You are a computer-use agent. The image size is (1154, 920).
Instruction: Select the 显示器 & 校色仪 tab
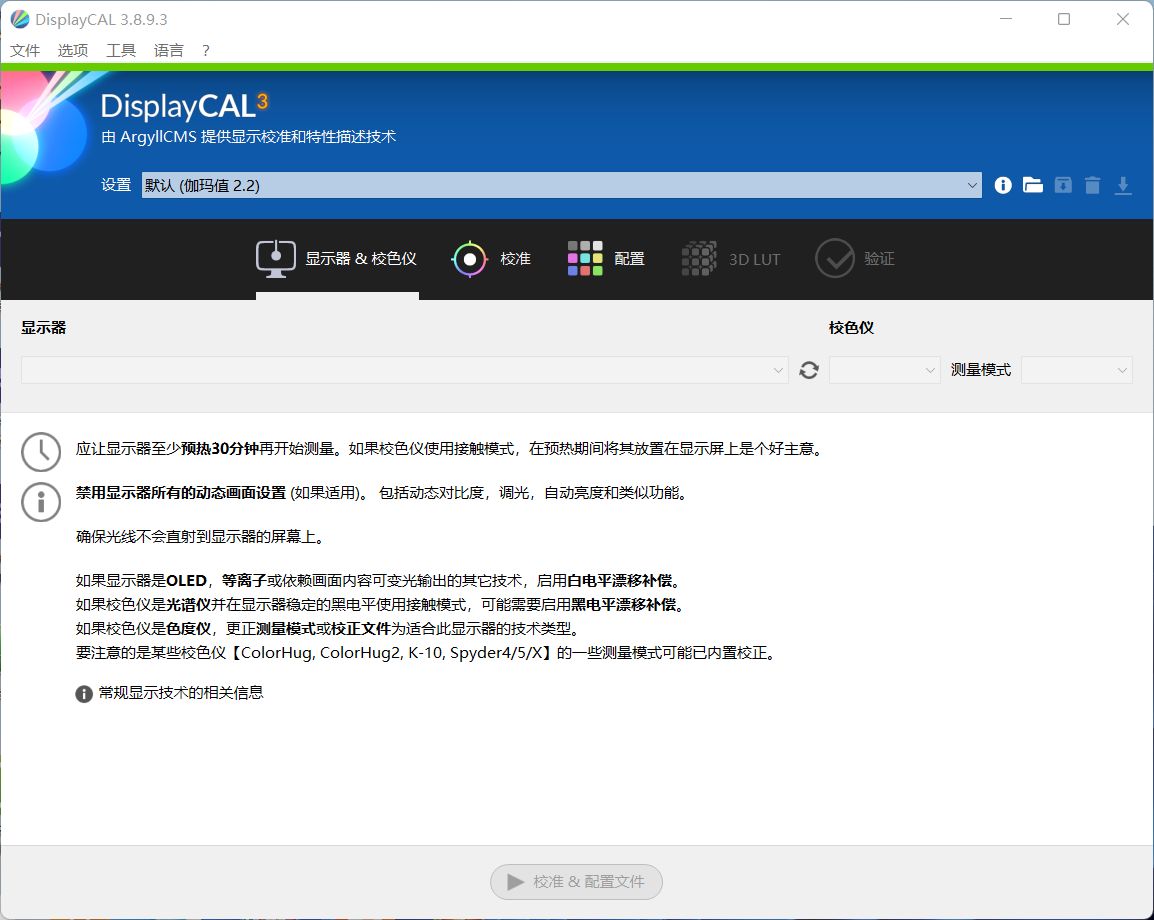[337, 259]
